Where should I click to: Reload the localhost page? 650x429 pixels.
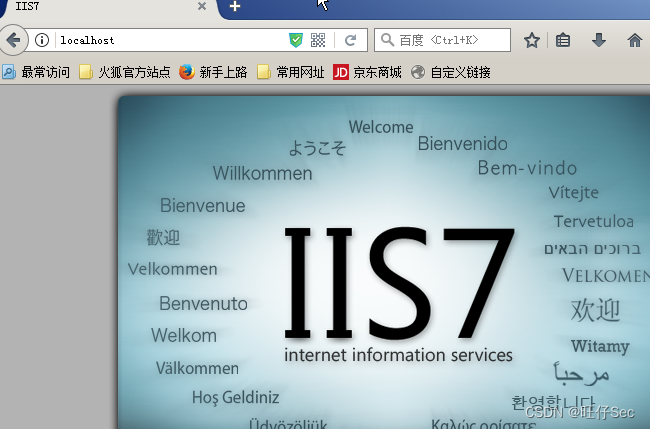[x=351, y=40]
